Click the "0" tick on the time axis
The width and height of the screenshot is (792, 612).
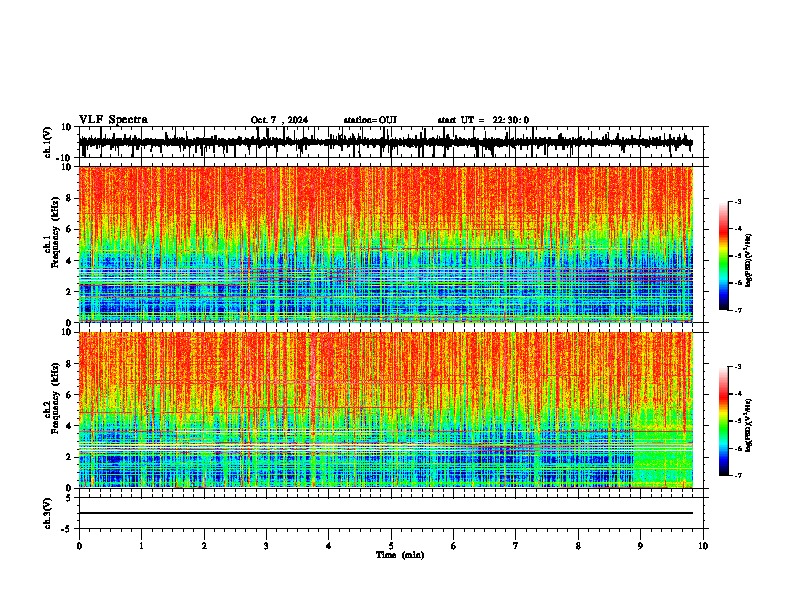pos(79,546)
